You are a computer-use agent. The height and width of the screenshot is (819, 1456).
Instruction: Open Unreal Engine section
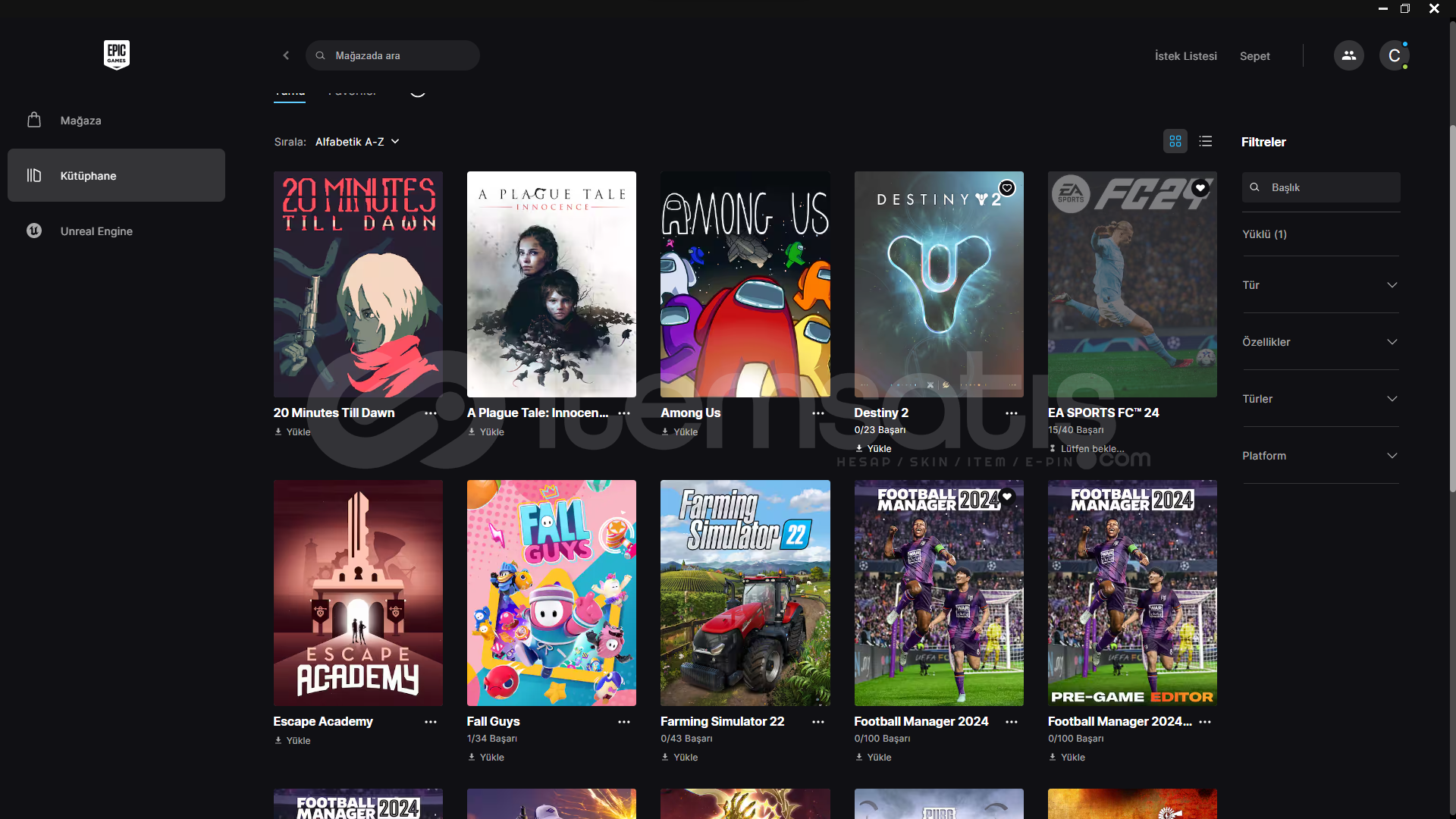tap(116, 231)
